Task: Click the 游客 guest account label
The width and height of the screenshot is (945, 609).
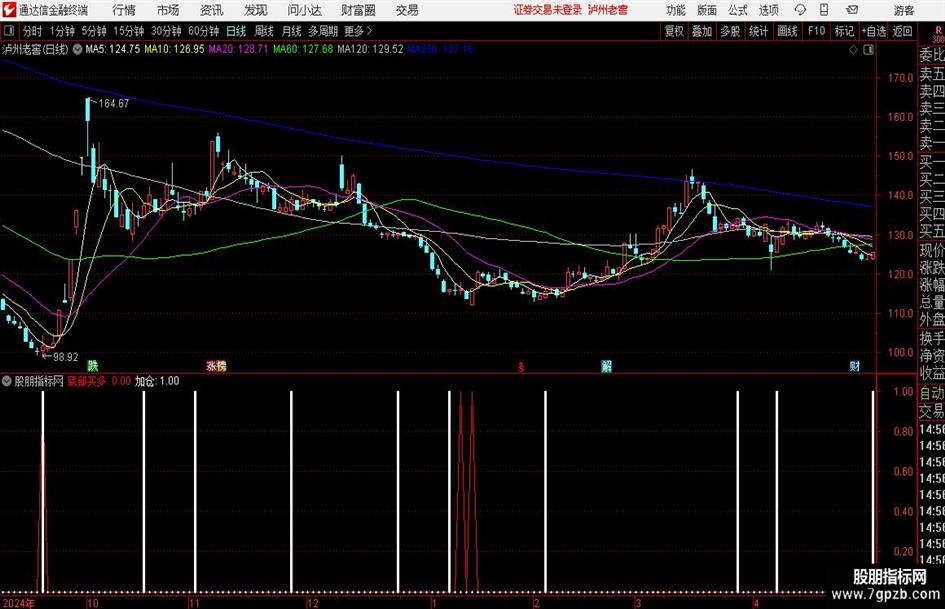Action: click(904, 10)
